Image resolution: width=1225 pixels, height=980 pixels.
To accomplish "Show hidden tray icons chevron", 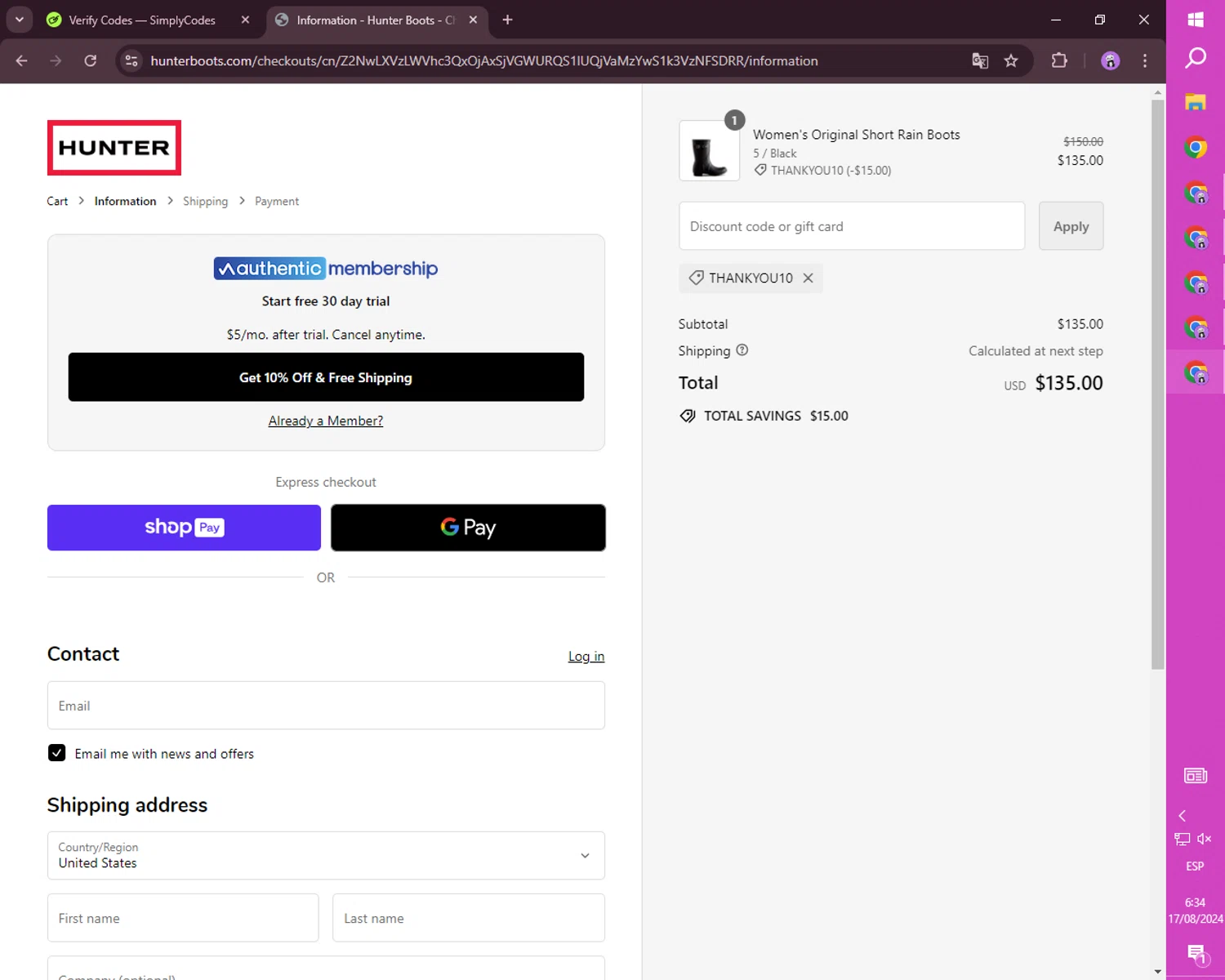I will (x=1182, y=815).
